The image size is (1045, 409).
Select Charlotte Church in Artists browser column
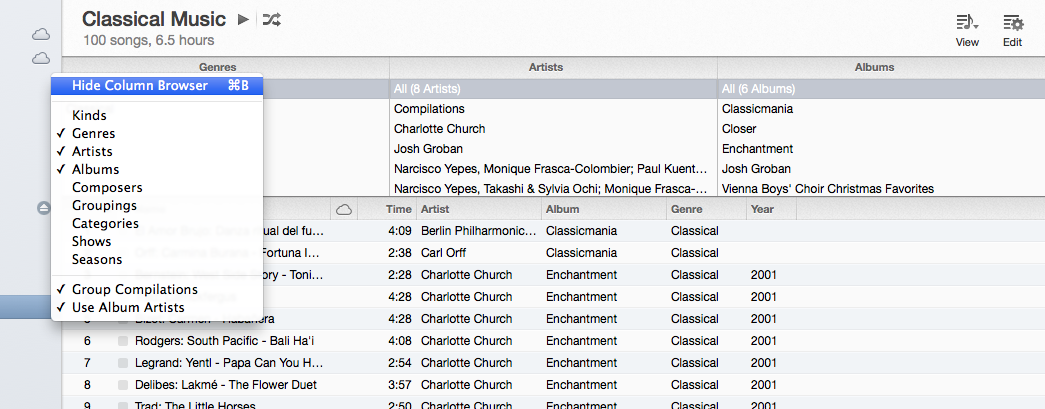point(553,129)
